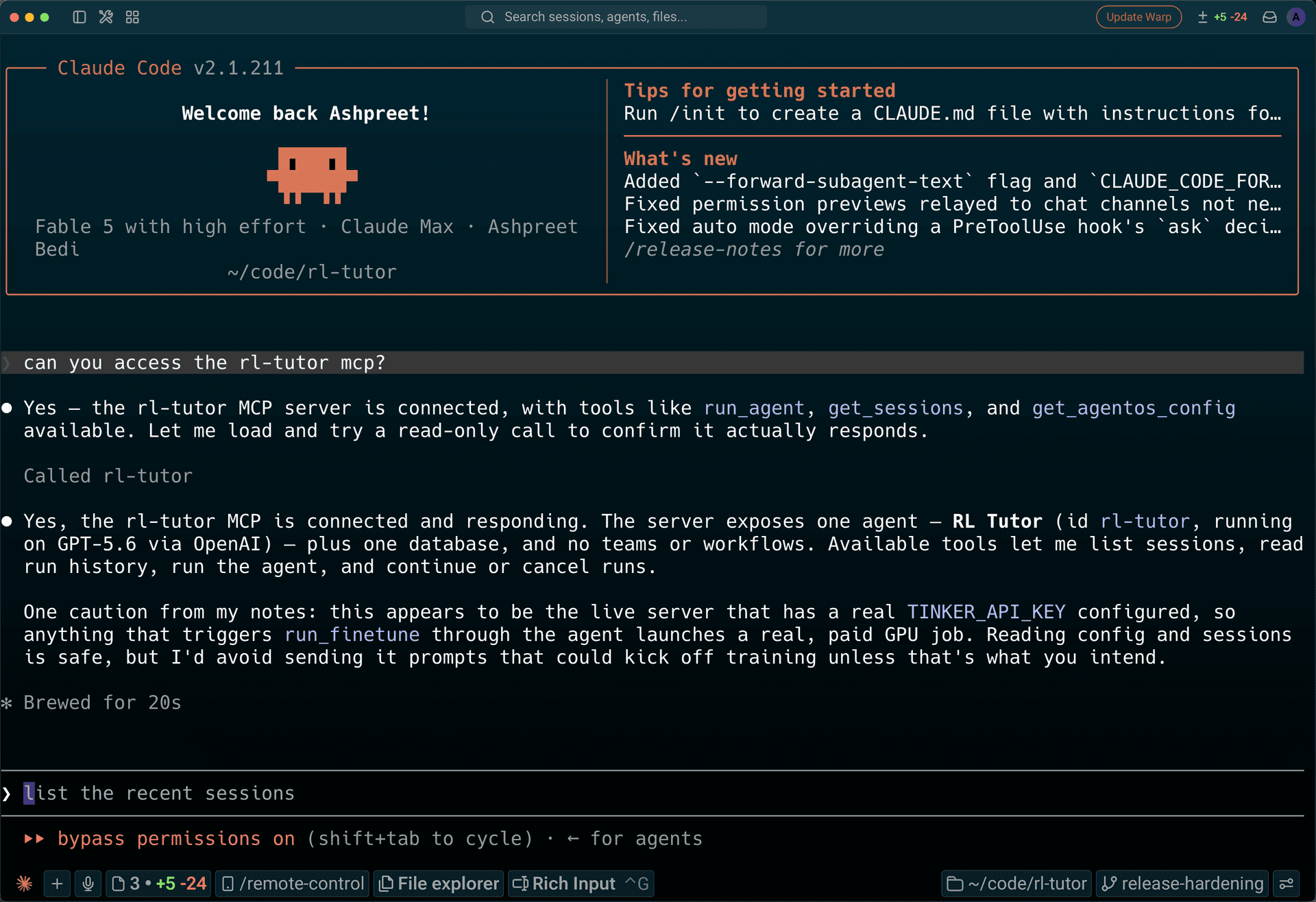1316x902 pixels.
Task: Click the TINKER_API_KEY text
Action: point(986,611)
